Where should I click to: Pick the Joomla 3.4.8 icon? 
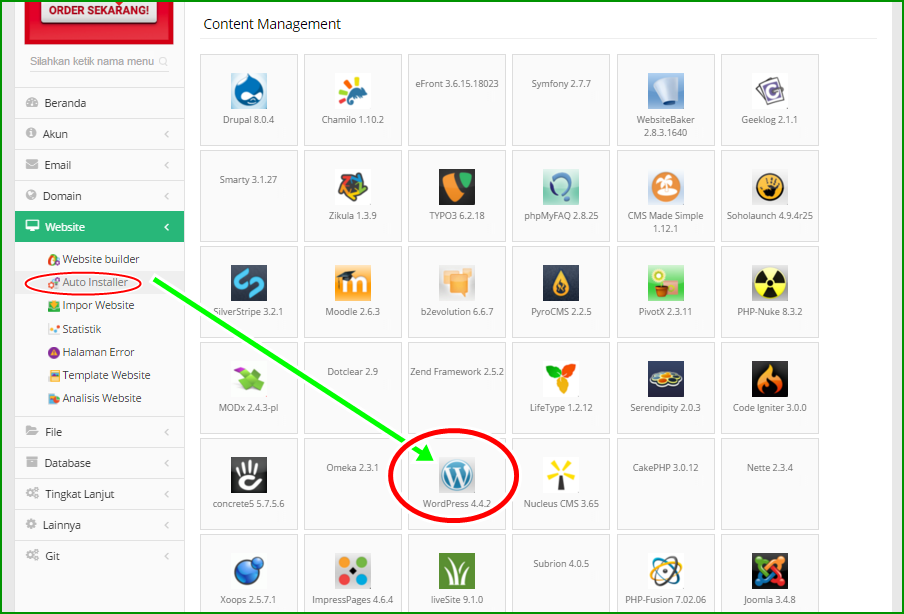point(770,571)
